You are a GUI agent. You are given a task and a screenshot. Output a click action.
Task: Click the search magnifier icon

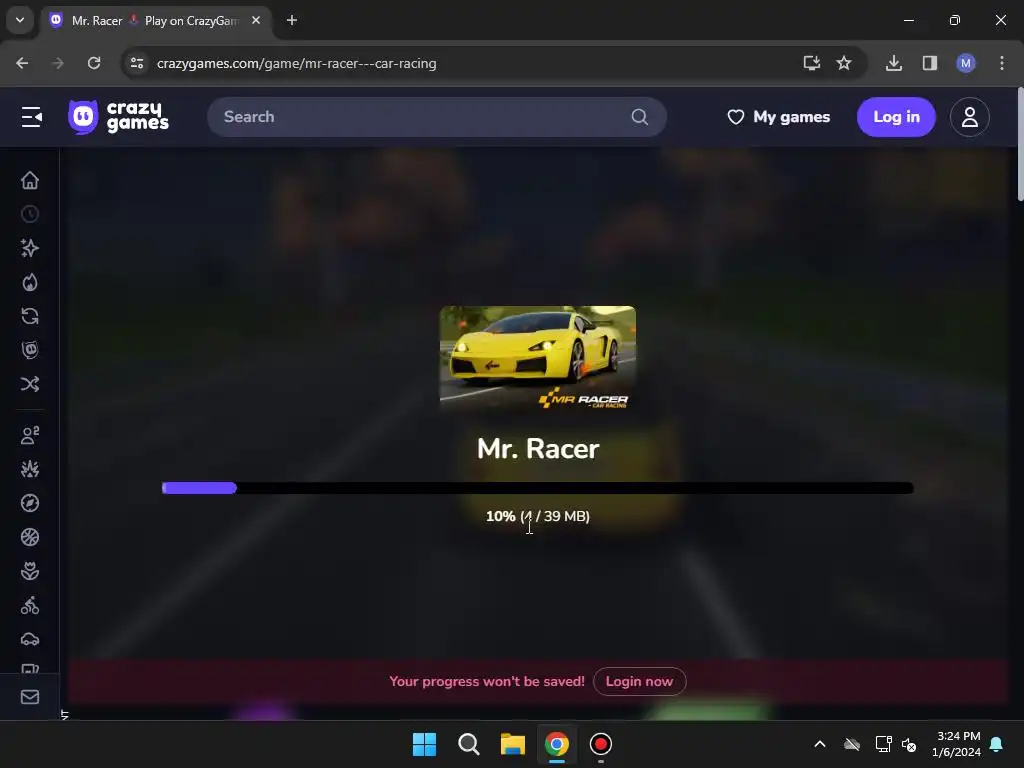pyautogui.click(x=640, y=117)
